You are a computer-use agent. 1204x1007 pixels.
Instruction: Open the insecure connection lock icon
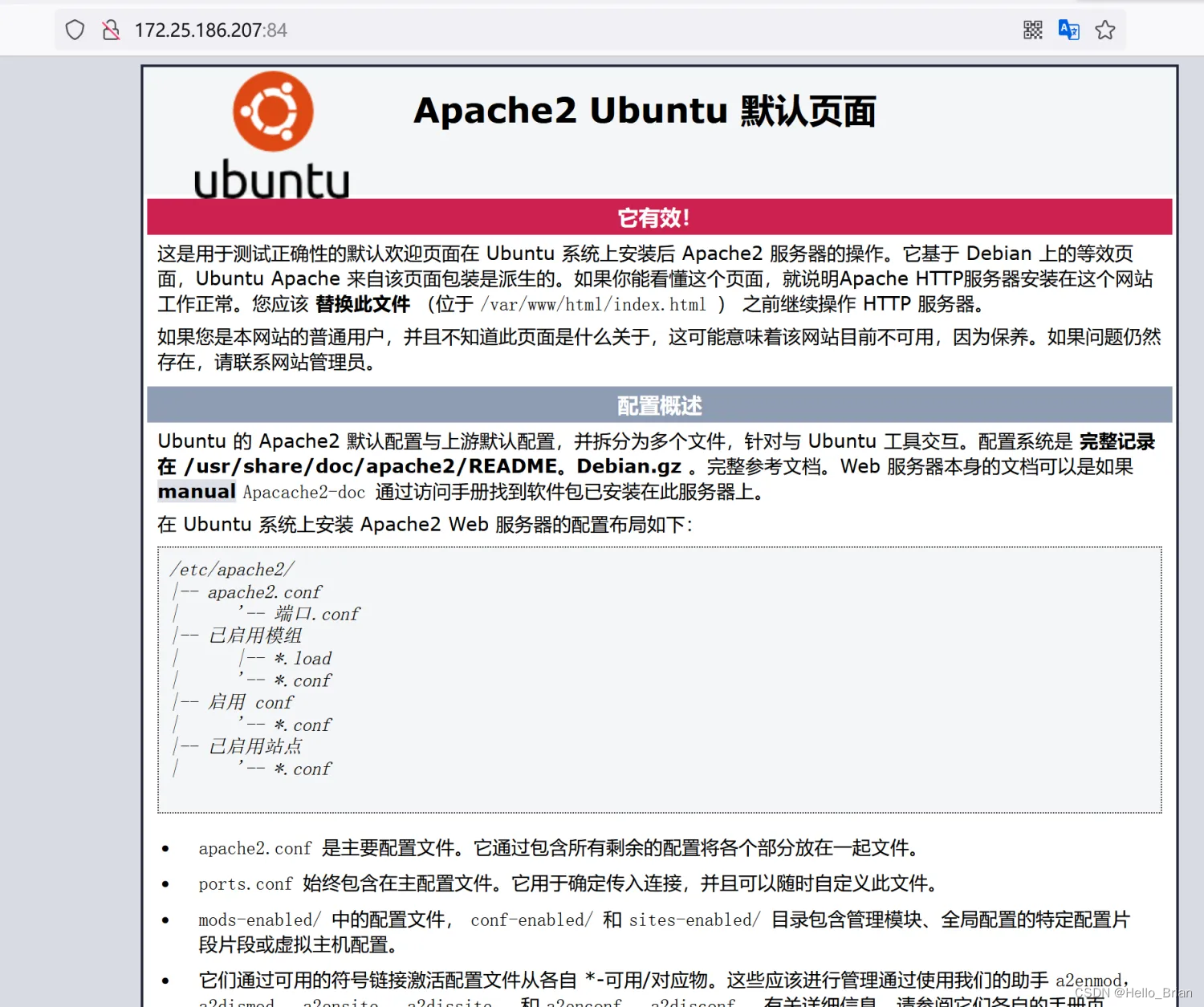(x=111, y=30)
